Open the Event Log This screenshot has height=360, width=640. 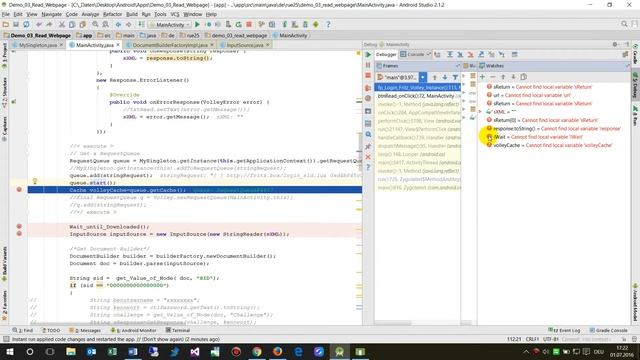(564, 330)
